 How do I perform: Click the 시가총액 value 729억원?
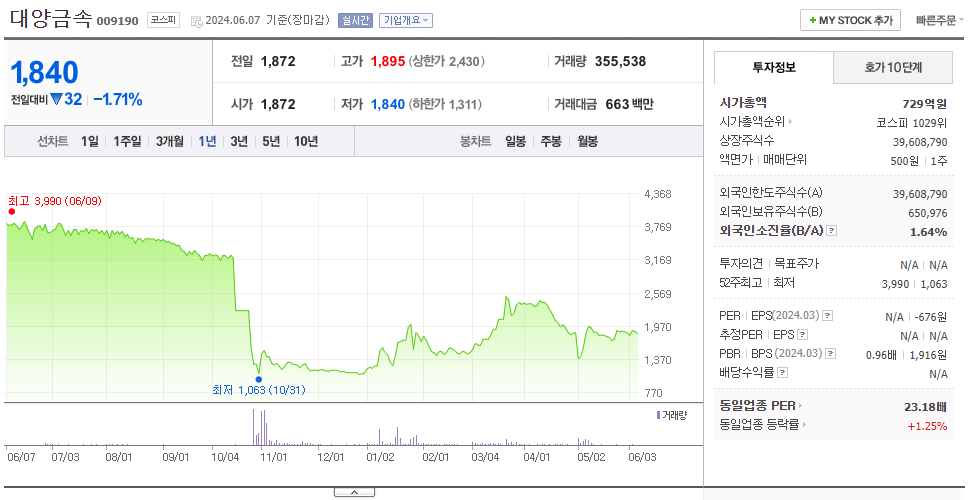[924, 104]
